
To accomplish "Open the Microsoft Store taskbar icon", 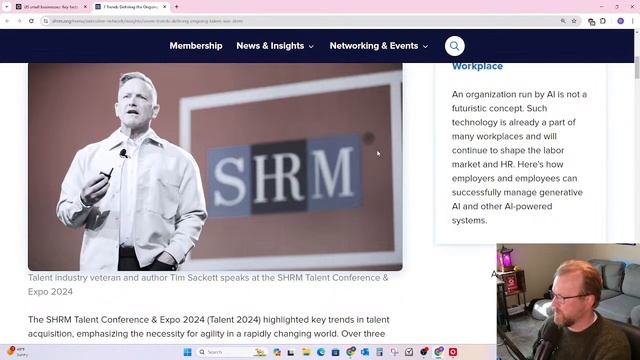I will click(x=336, y=352).
